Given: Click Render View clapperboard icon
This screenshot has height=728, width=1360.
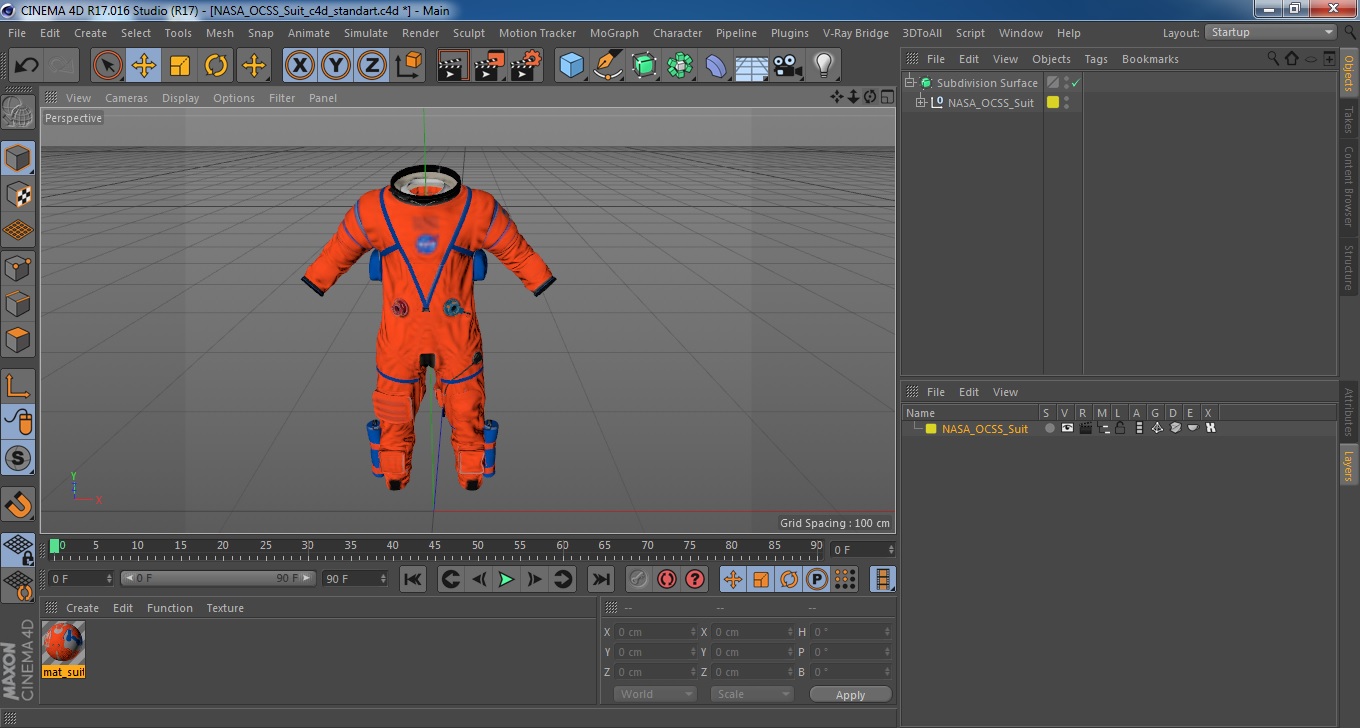Looking at the screenshot, I should coord(453,66).
